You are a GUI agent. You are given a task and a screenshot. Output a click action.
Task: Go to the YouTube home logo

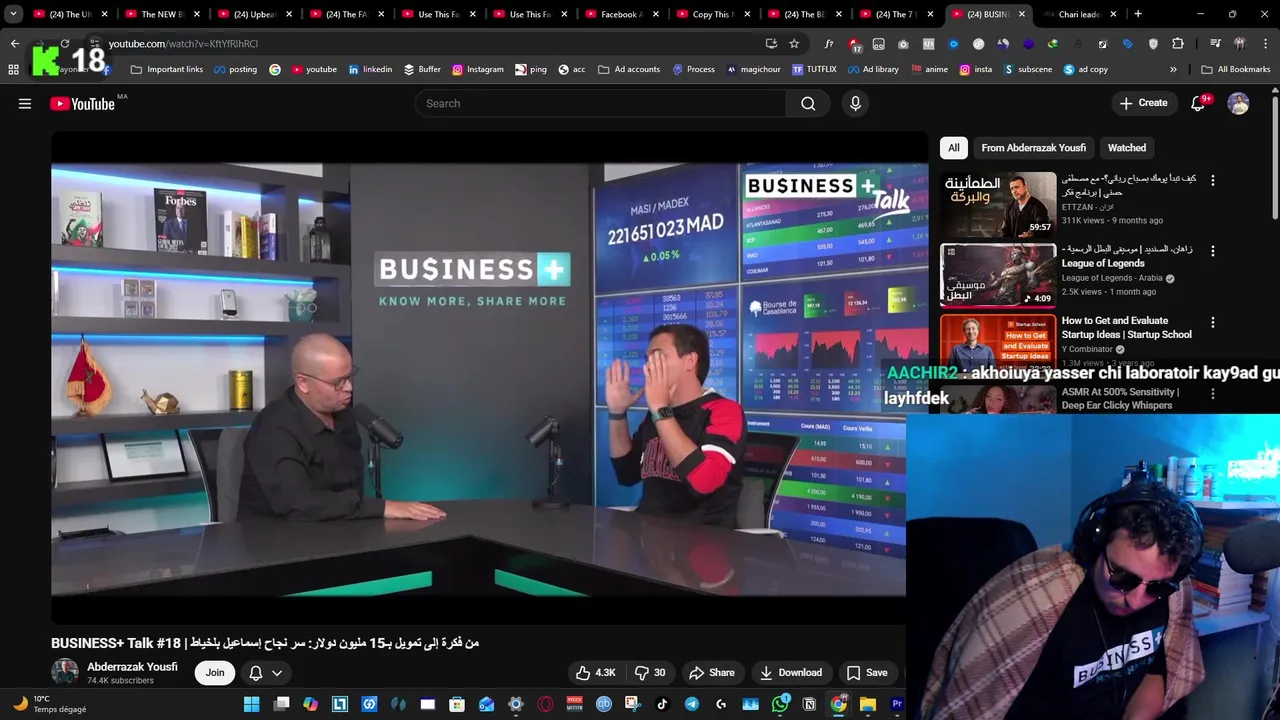coord(82,103)
